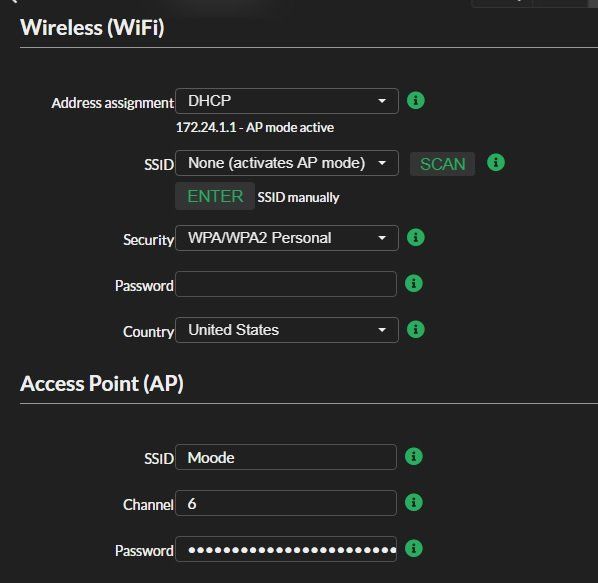The width and height of the screenshot is (598, 583).
Task: Click the SCAN button
Action: coord(442,164)
